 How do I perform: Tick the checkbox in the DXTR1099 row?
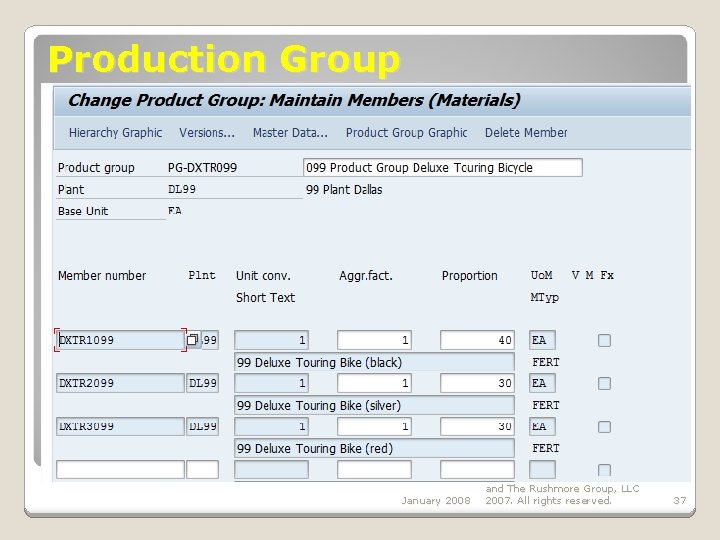(x=604, y=340)
